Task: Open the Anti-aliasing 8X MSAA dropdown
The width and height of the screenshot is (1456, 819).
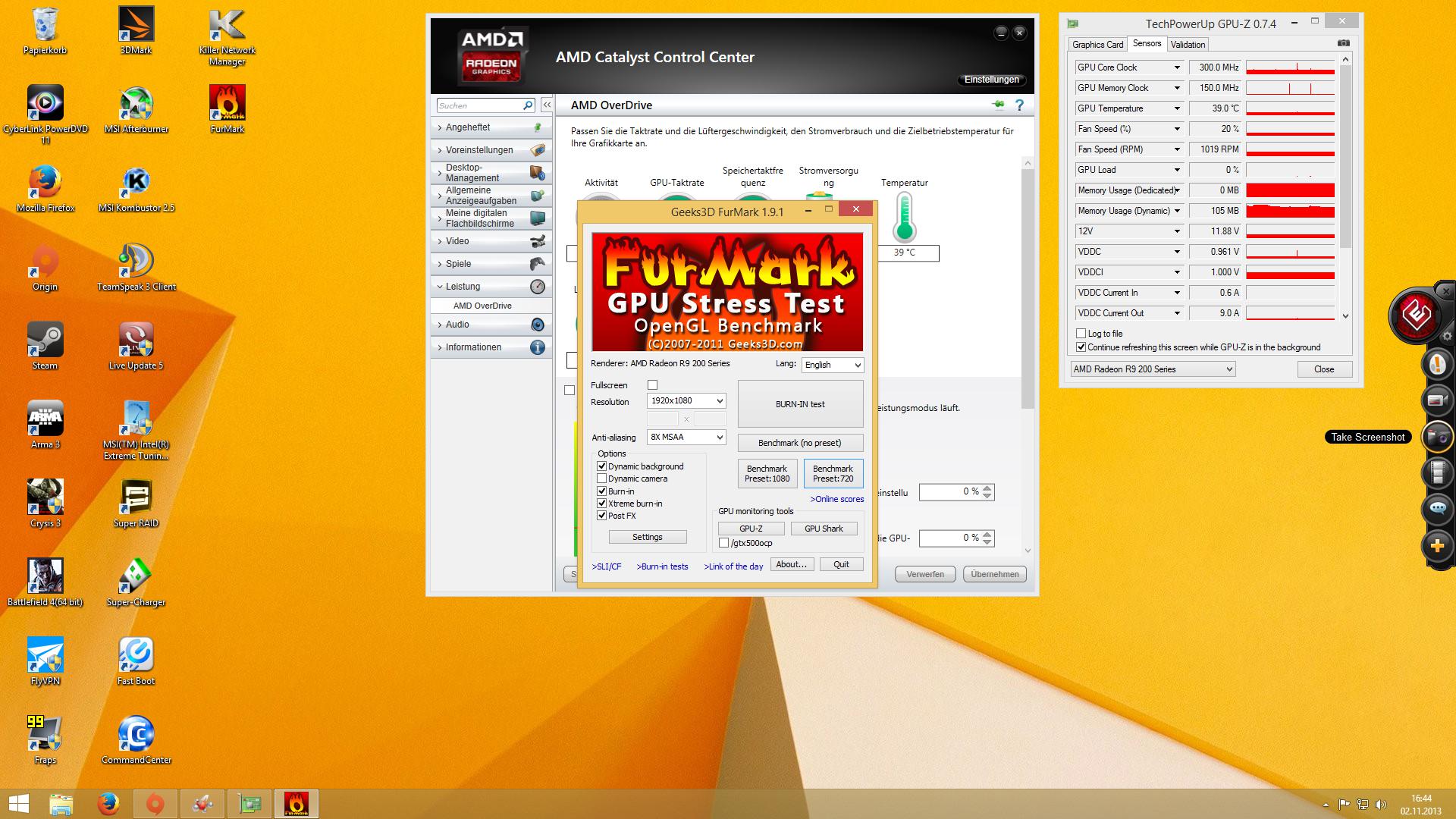Action: [686, 437]
